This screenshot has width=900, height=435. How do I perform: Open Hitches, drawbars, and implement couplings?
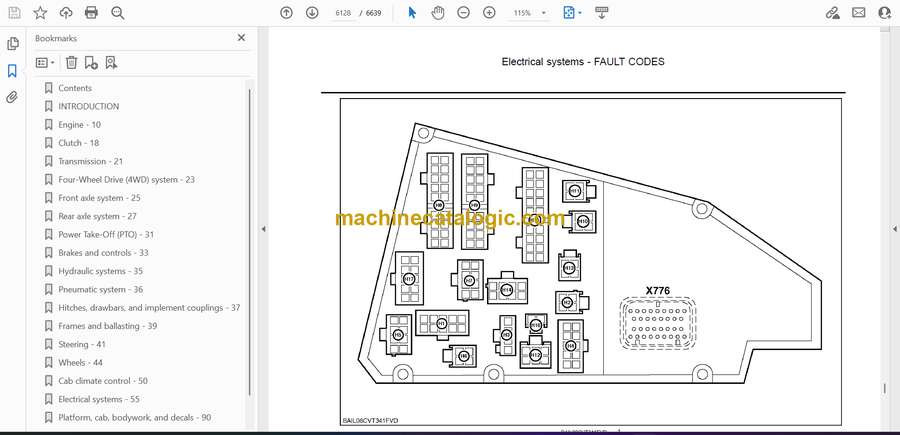pos(149,308)
